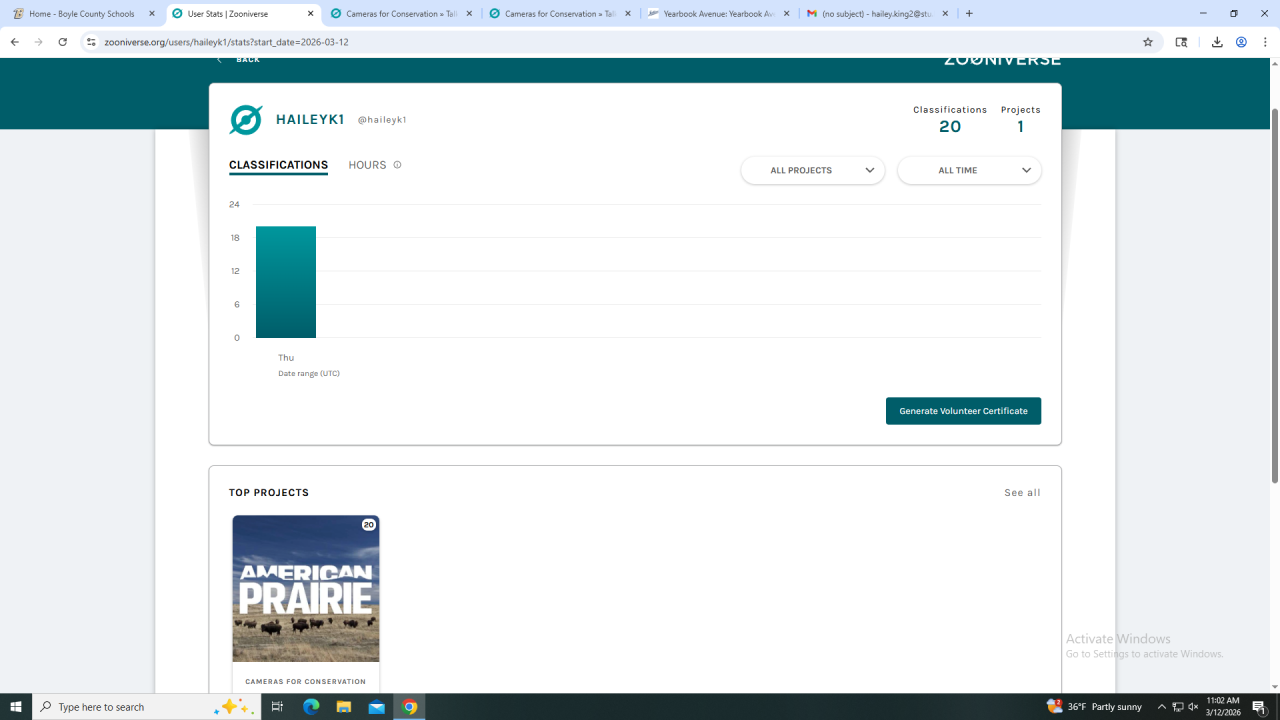This screenshot has height=720, width=1280.
Task: Switch to the HOURS stats tab
Action: tap(367, 165)
